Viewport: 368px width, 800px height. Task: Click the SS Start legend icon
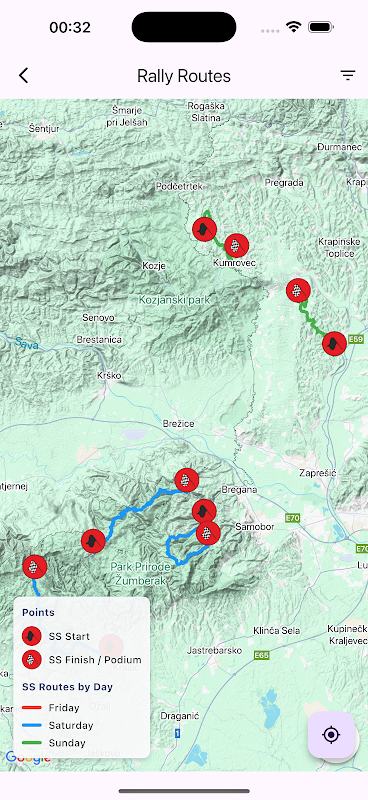click(x=32, y=636)
